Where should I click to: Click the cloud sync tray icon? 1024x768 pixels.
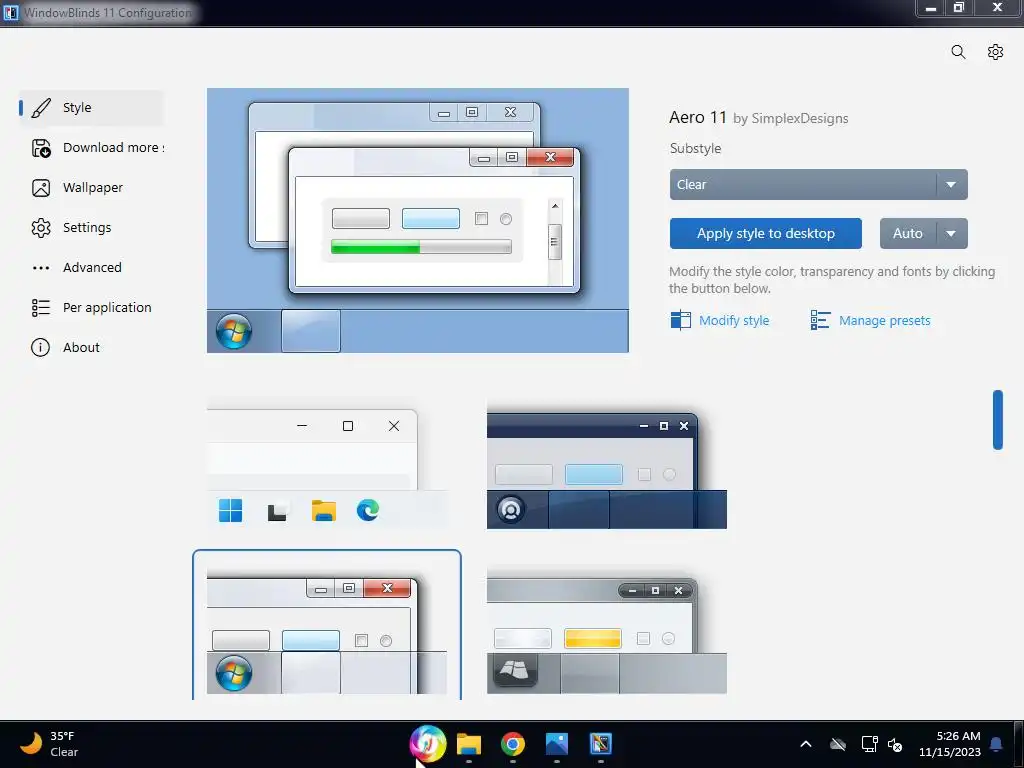pos(838,744)
